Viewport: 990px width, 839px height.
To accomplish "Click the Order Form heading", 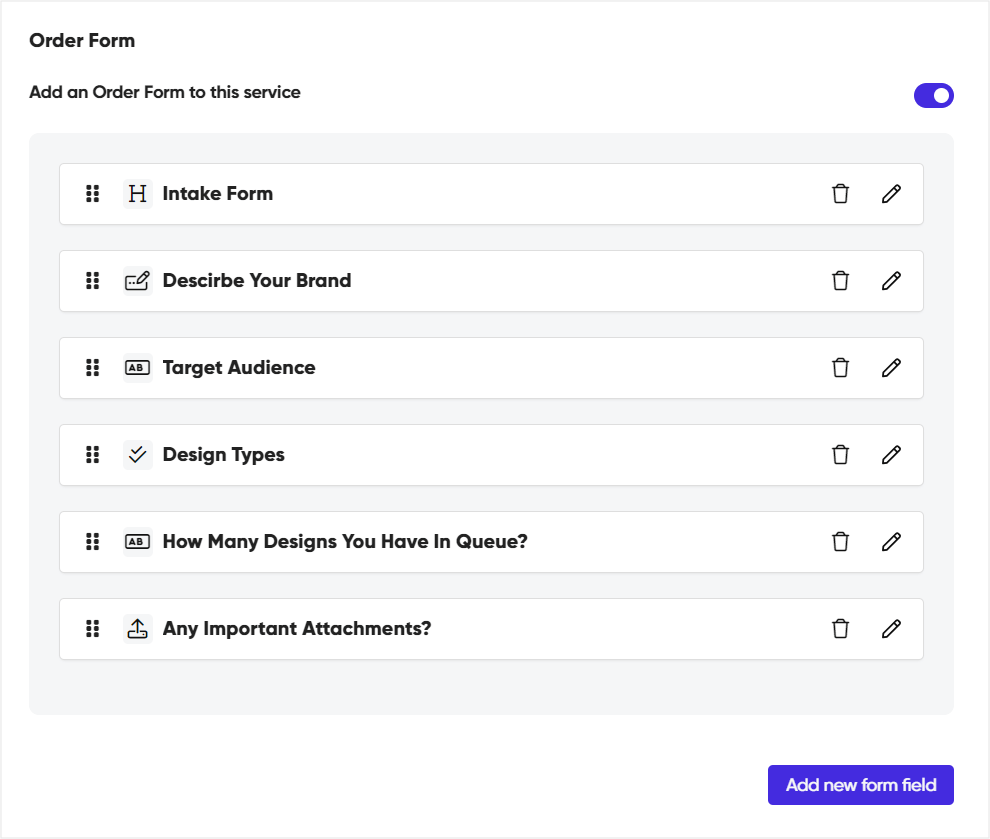I will click(82, 40).
